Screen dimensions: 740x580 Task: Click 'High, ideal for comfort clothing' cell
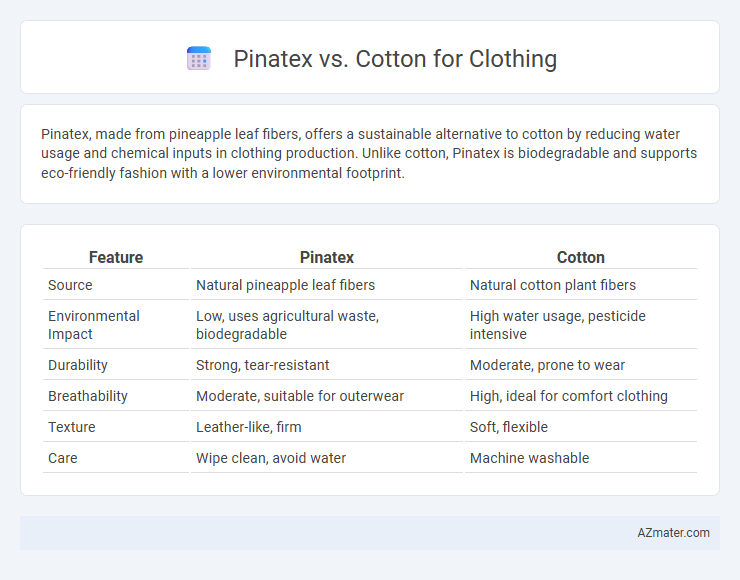click(580, 396)
